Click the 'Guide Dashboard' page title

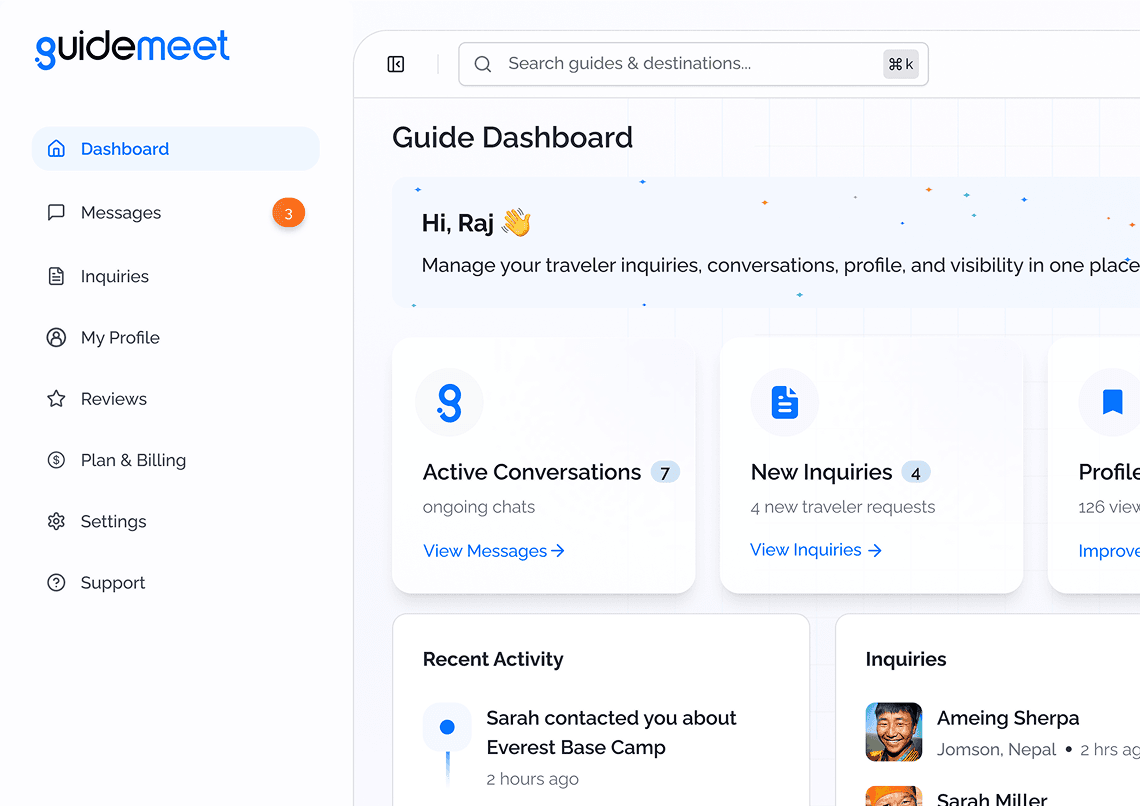tap(512, 137)
